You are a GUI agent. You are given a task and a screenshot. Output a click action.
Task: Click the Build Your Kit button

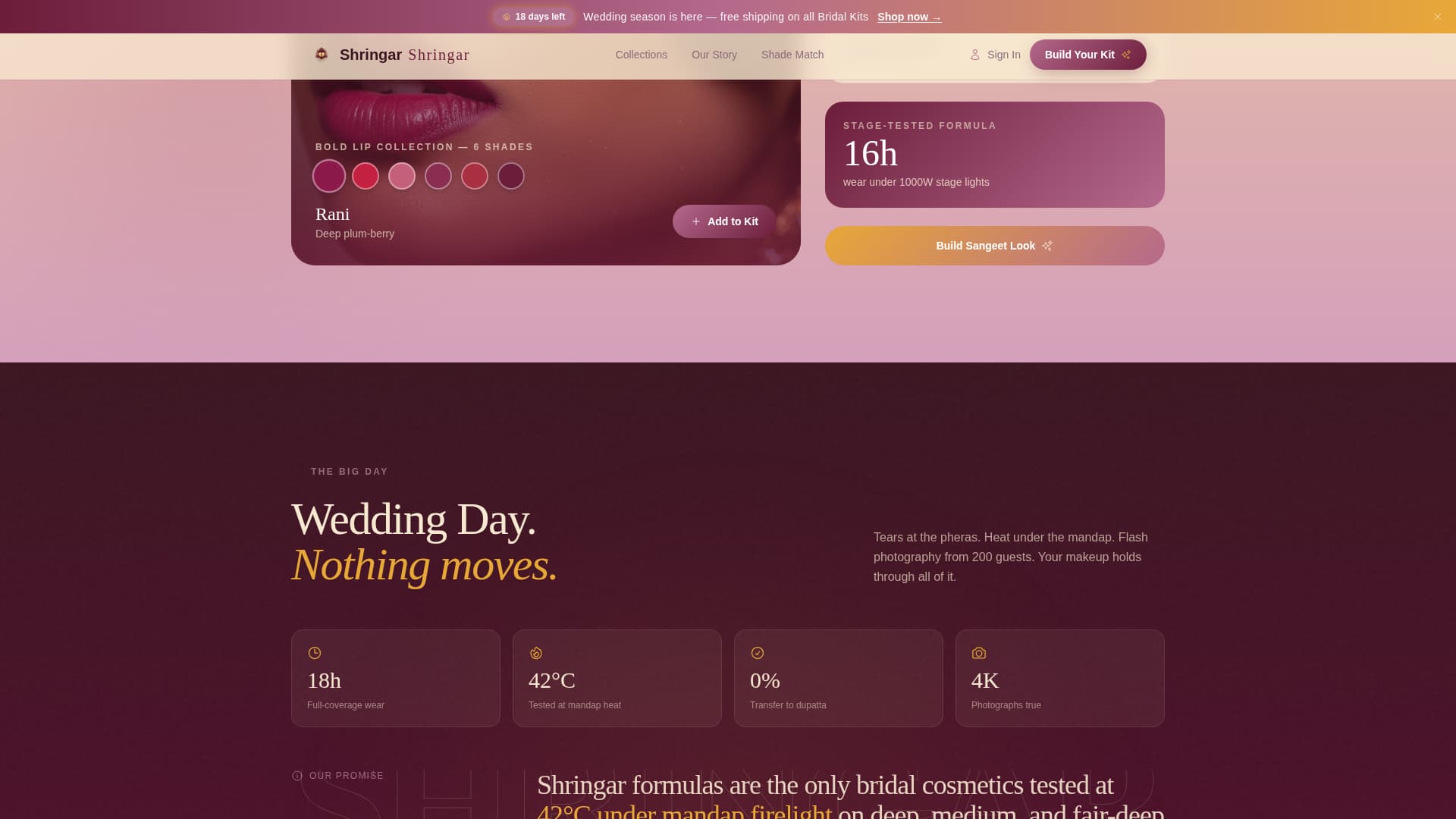(1088, 55)
